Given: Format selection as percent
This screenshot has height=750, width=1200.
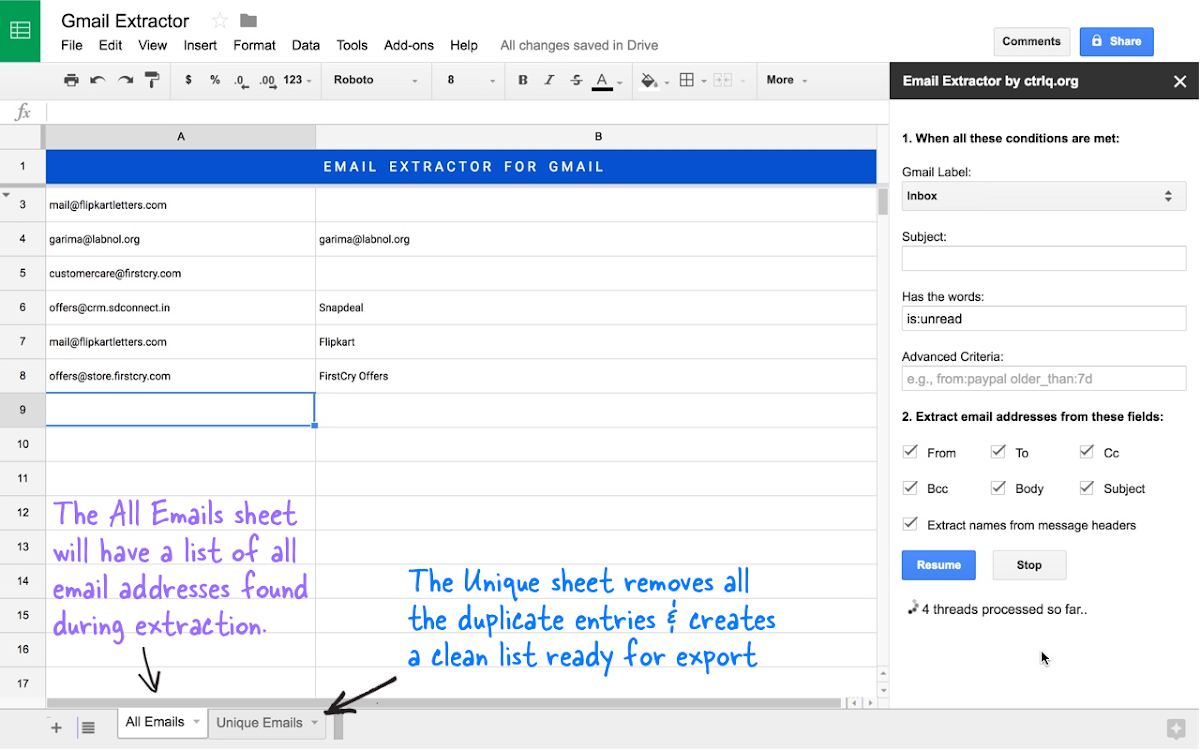Looking at the screenshot, I should point(213,80).
